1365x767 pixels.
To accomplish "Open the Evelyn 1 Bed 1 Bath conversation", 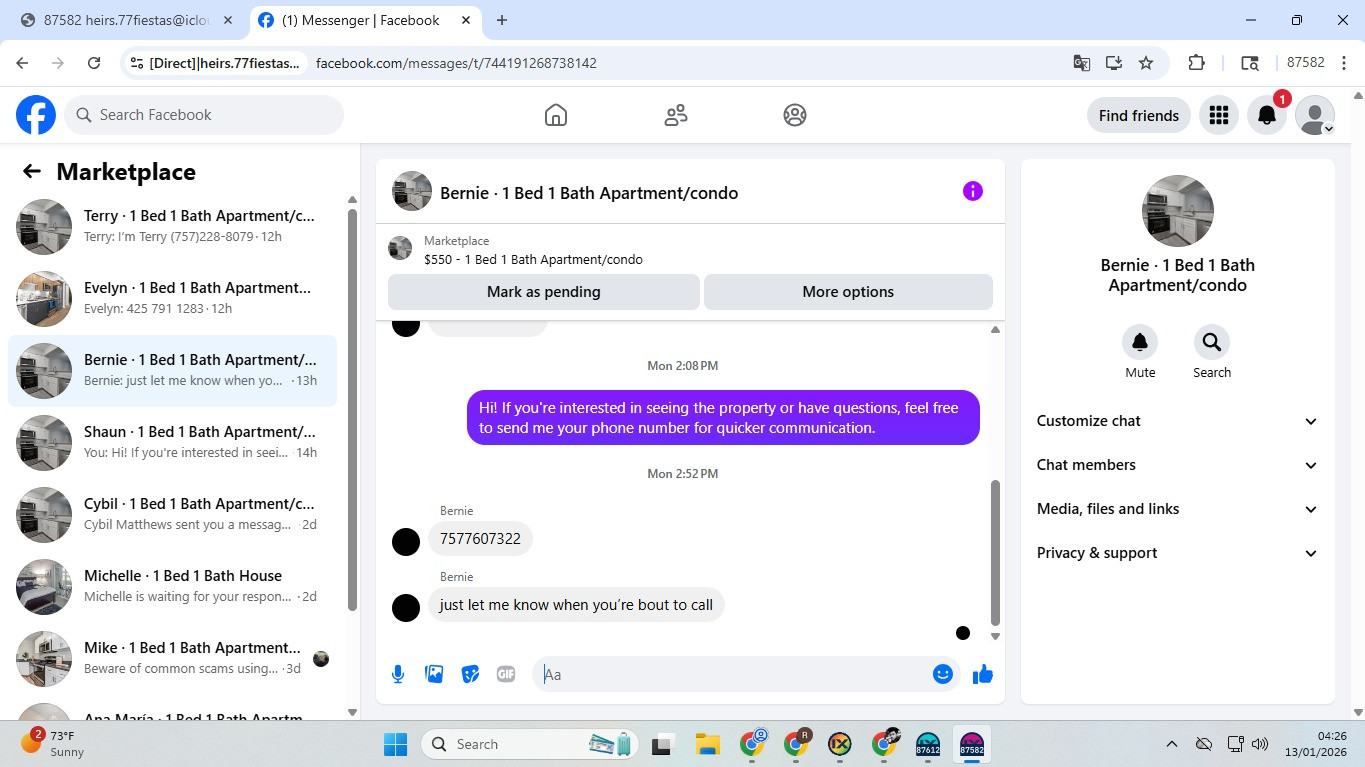I will point(172,299).
